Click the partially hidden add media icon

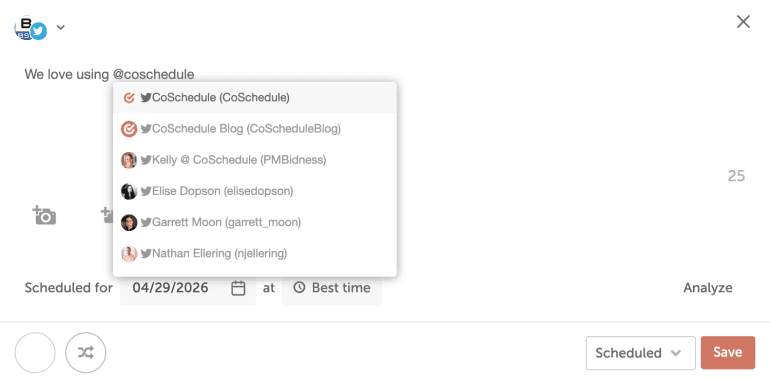[x=107, y=215]
